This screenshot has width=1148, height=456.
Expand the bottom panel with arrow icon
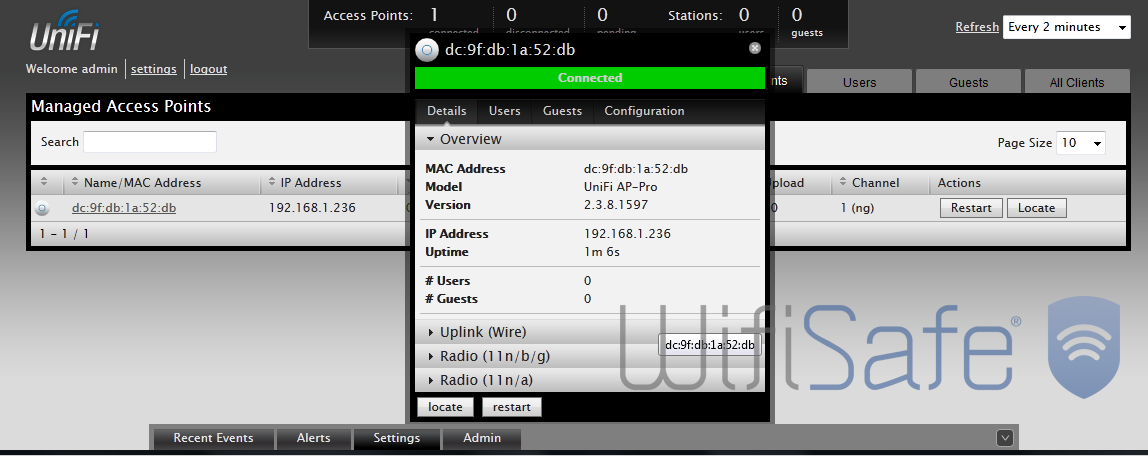(x=1005, y=438)
